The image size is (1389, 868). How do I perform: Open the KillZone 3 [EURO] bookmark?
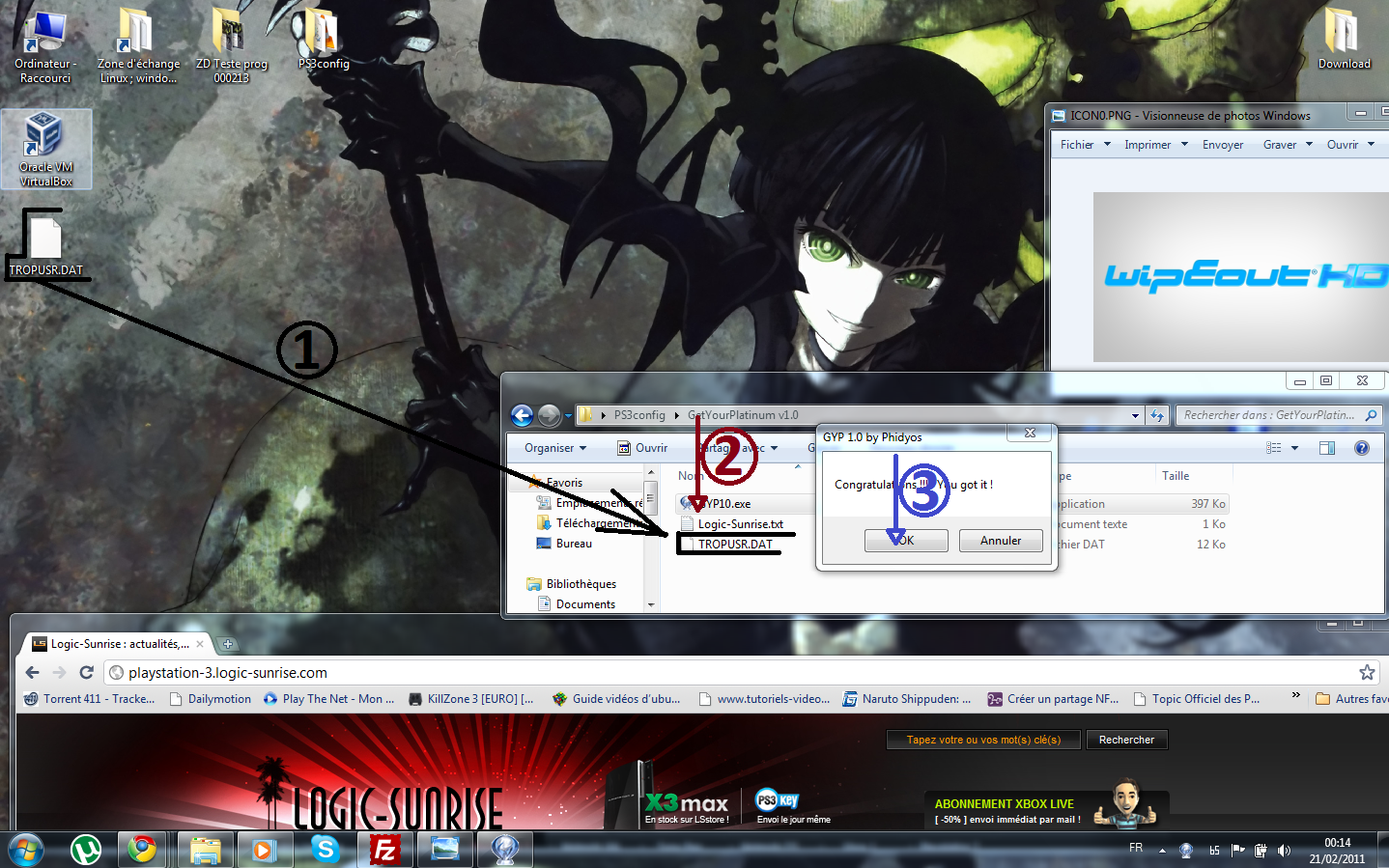(x=471, y=699)
